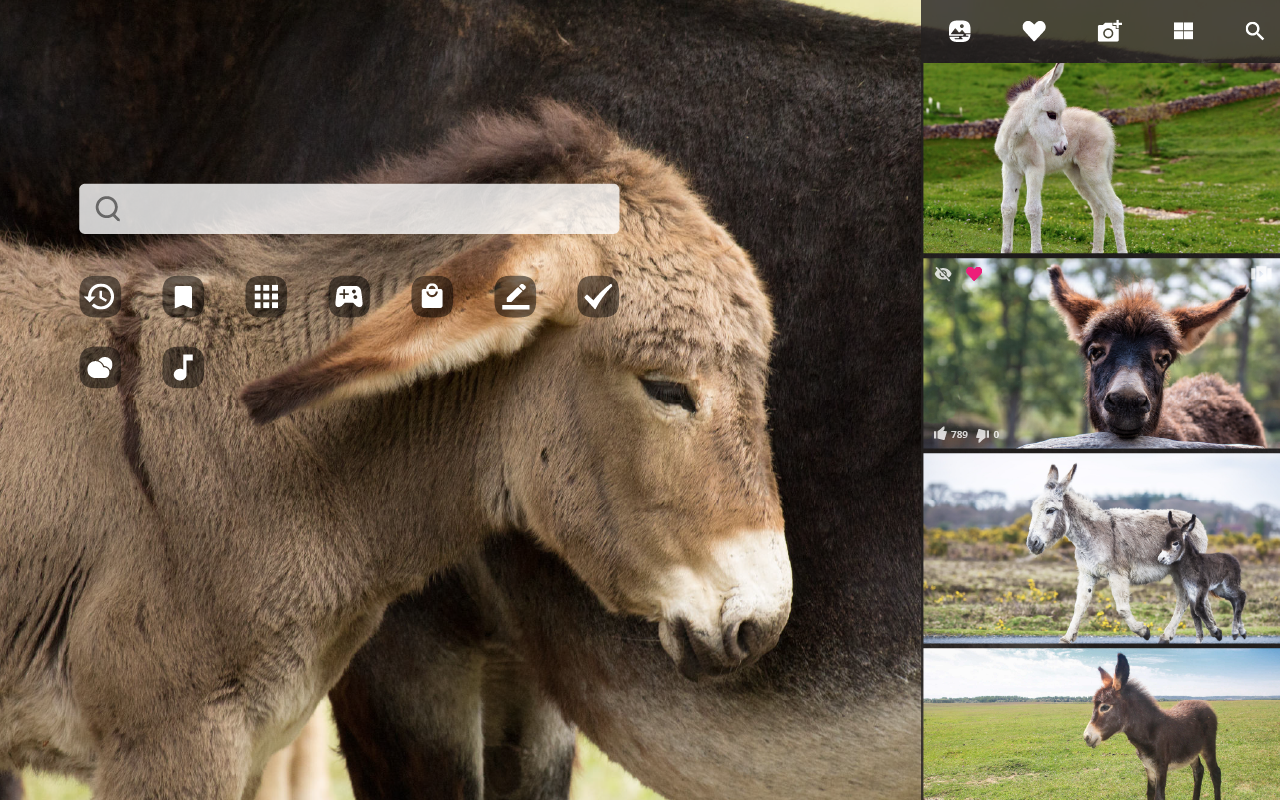Open the bookmarks shortcut
Viewport: 1280px width, 800px height.
point(183,296)
